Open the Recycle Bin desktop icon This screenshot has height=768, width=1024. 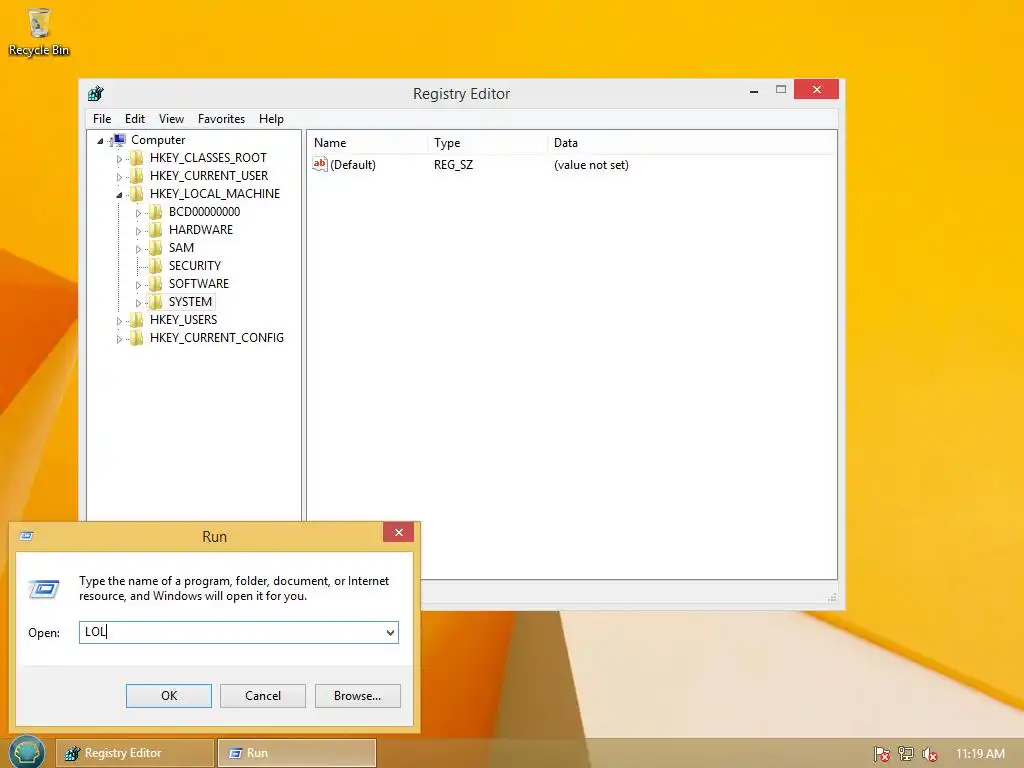point(39,31)
